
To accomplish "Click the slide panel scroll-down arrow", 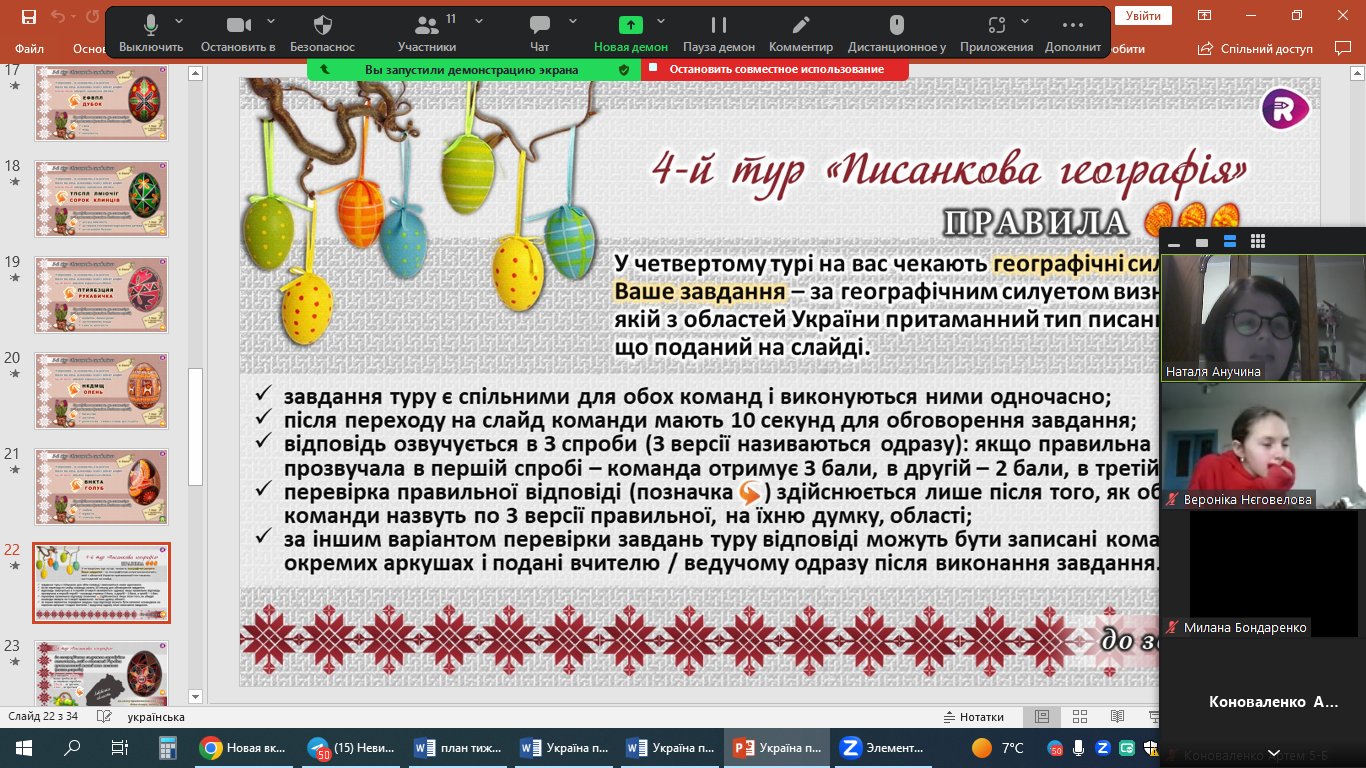I will pyautogui.click(x=196, y=697).
